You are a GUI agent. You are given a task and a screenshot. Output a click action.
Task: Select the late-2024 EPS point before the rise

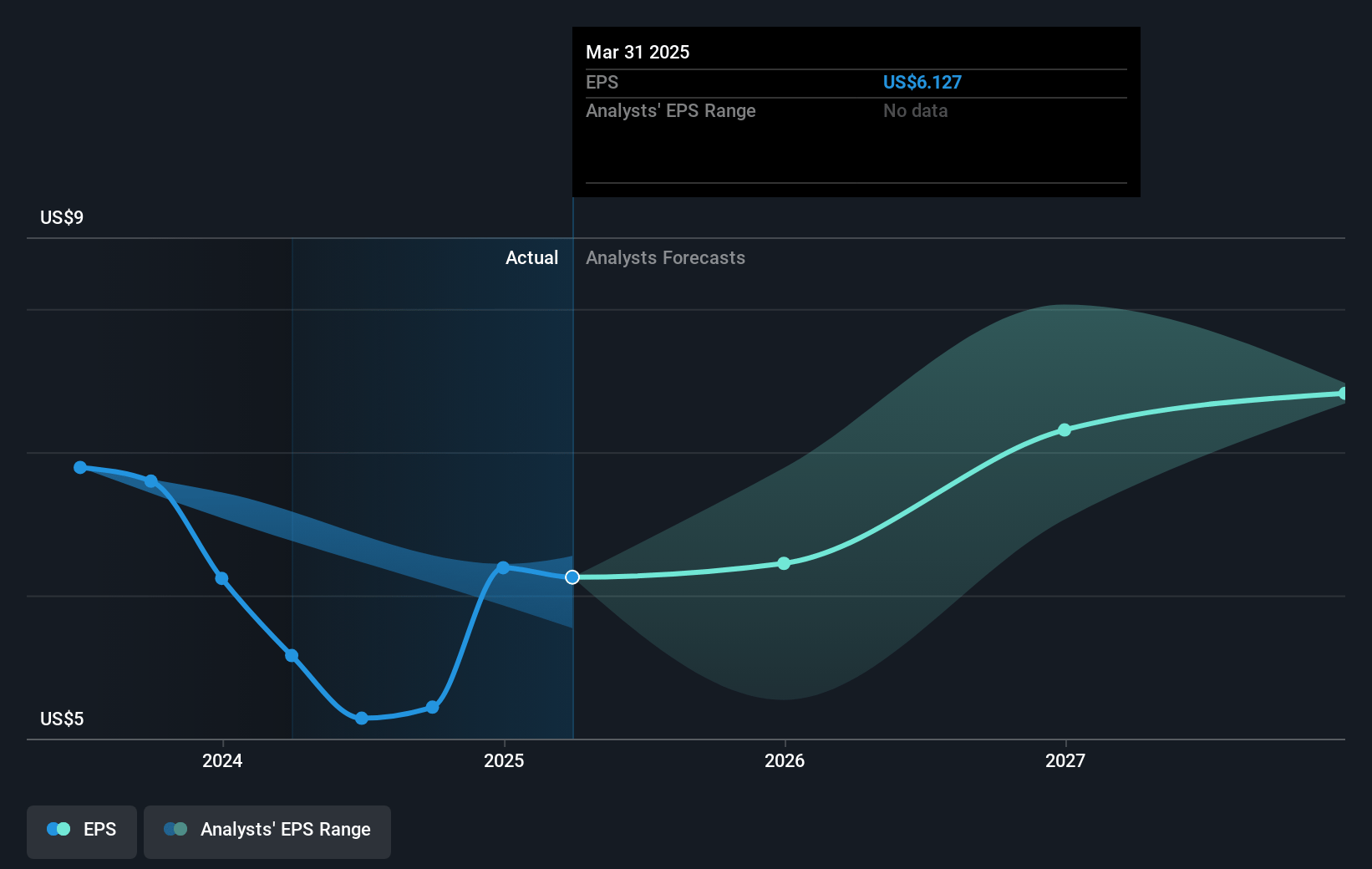(x=432, y=707)
